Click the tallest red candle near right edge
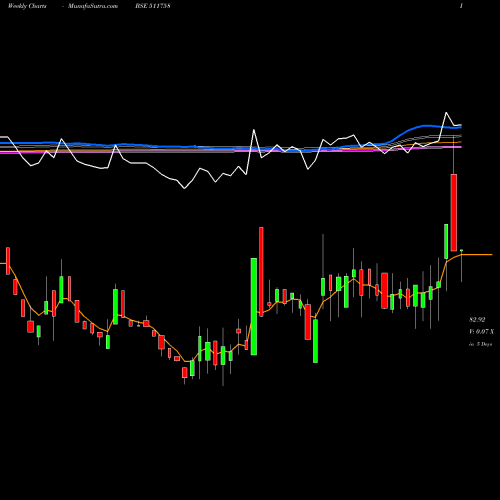The width and height of the screenshot is (500, 500). 454,212
